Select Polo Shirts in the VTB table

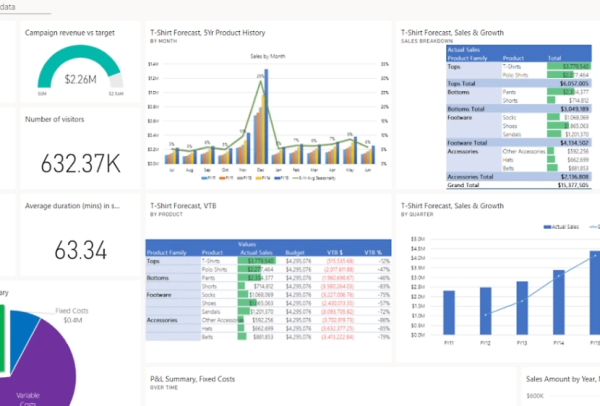(214, 269)
